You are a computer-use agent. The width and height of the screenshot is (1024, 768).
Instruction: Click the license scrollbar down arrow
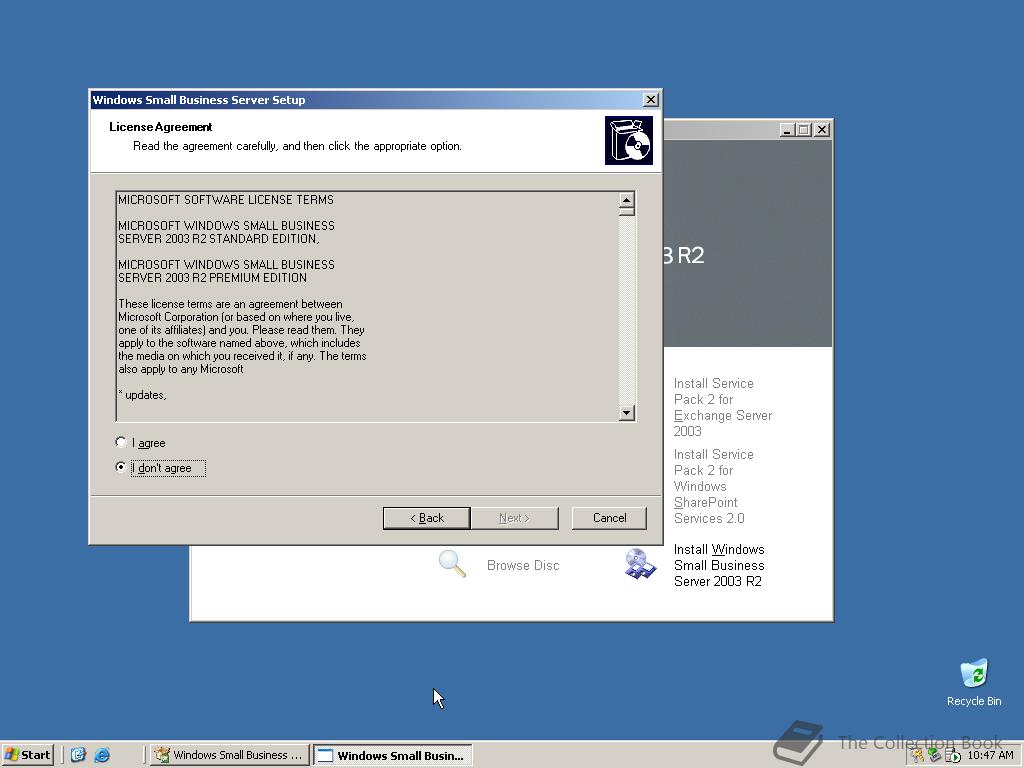click(x=627, y=412)
